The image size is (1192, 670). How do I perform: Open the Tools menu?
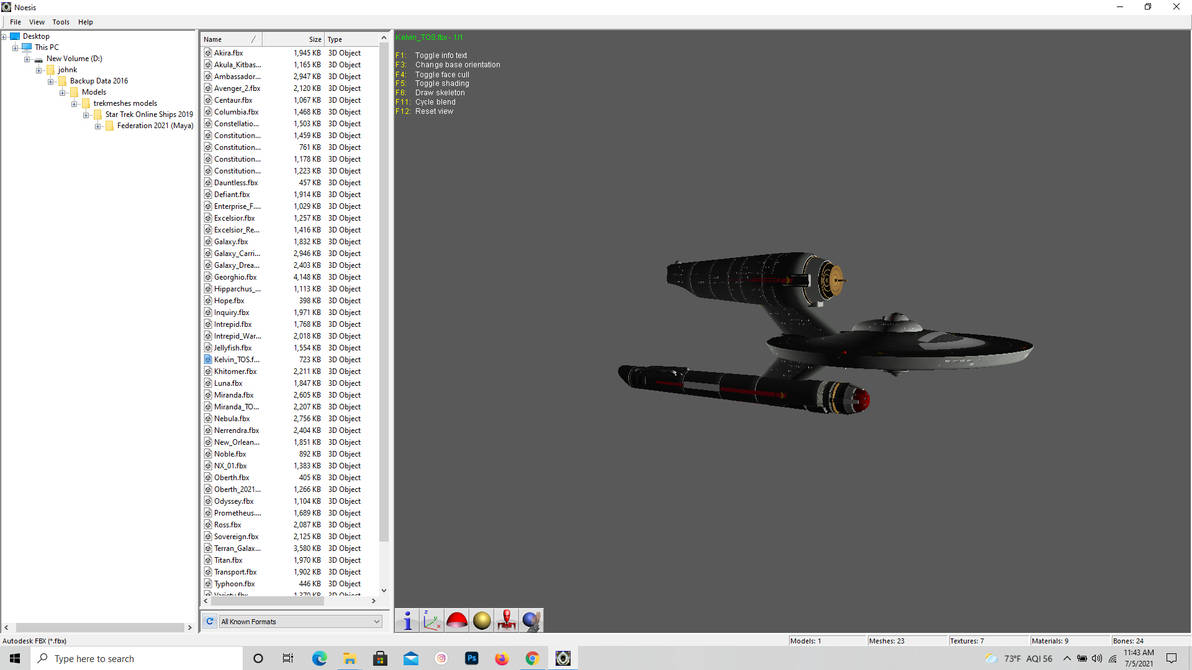tap(61, 22)
